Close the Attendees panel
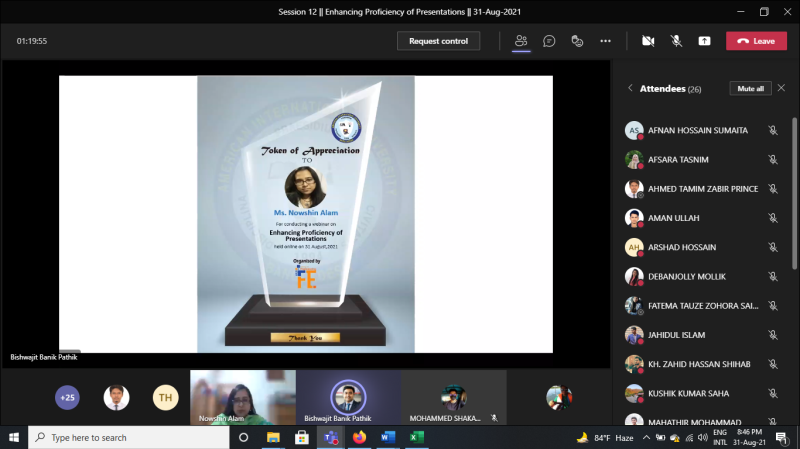This screenshot has height=449, width=800. tap(781, 88)
